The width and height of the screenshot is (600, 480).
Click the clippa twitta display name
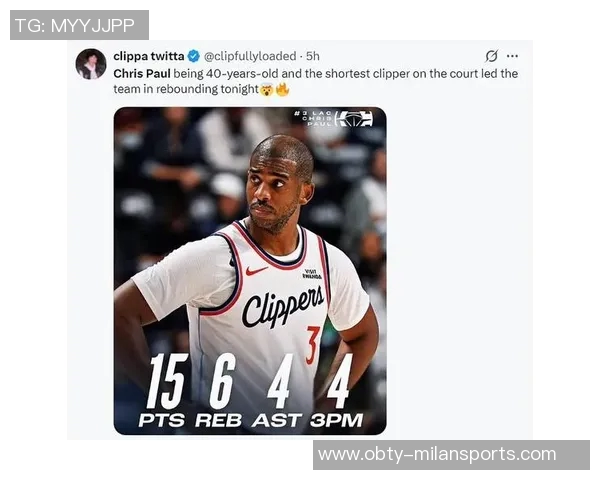148,56
